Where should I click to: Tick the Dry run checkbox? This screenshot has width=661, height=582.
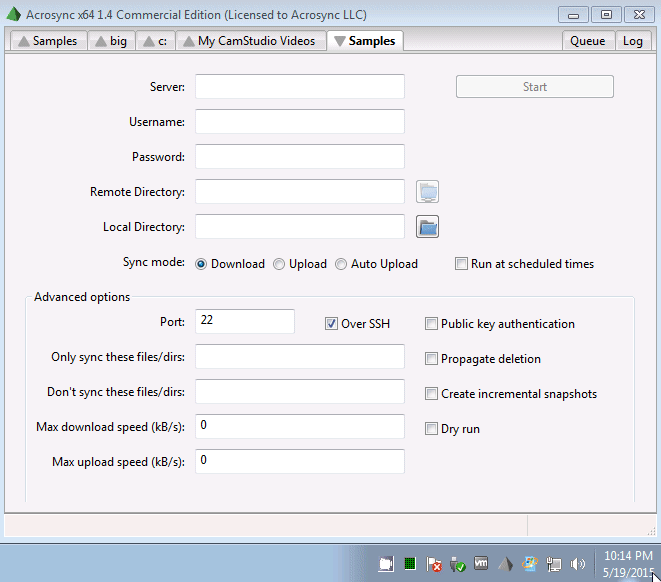(x=431, y=429)
